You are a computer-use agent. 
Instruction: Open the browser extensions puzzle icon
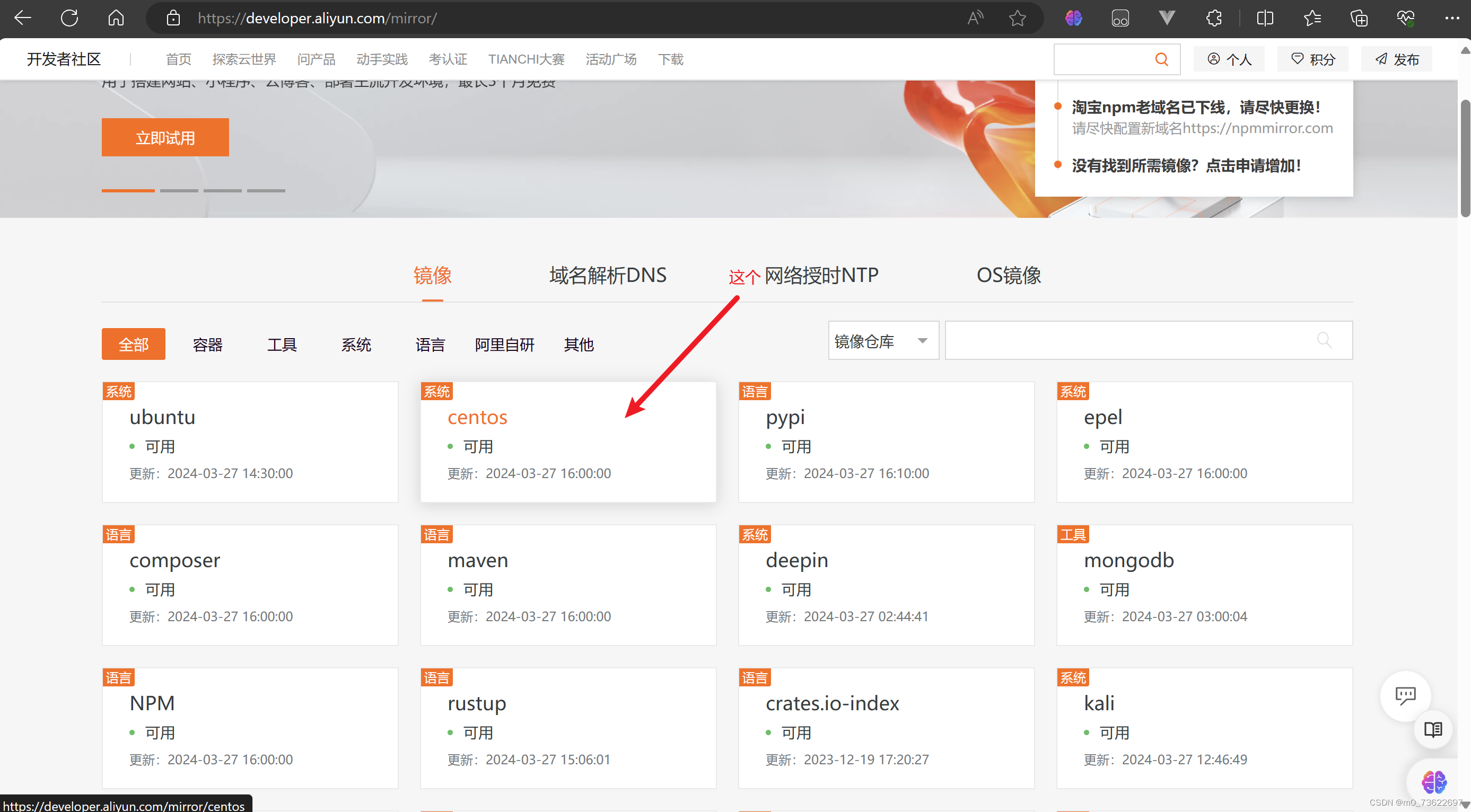(1213, 18)
